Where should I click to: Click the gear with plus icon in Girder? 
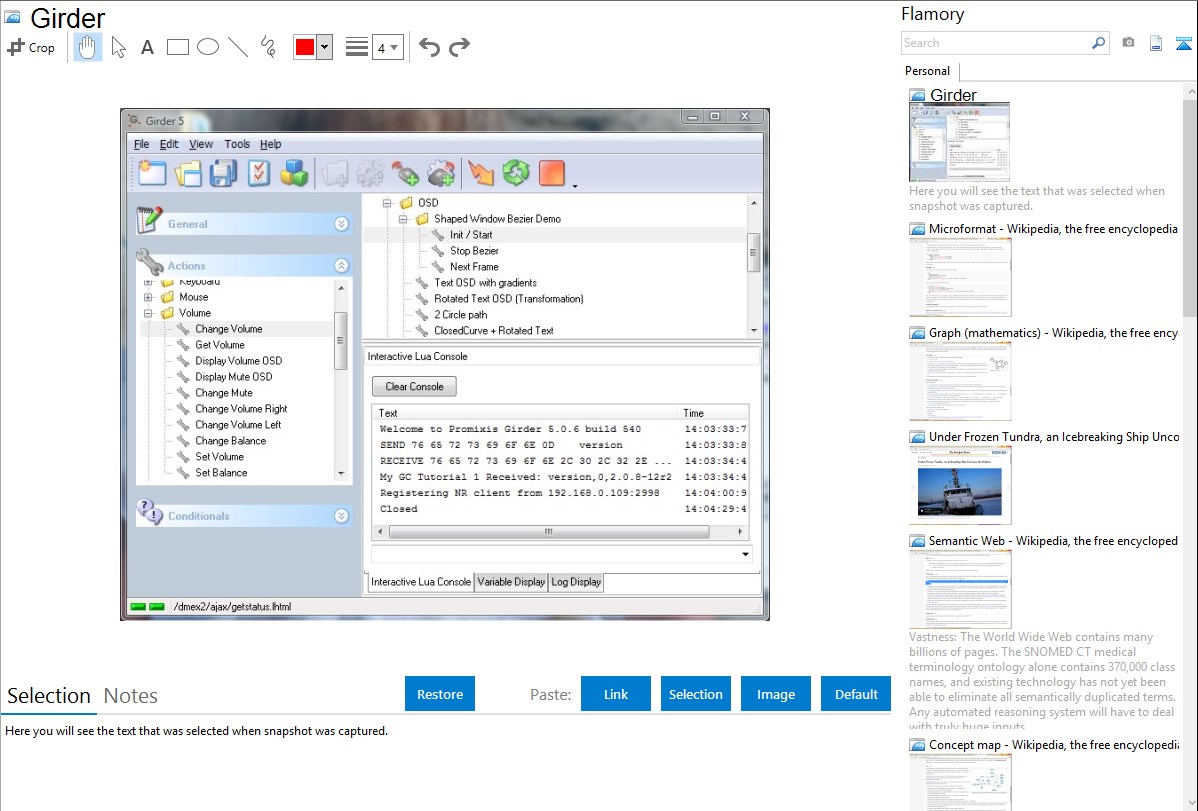(x=441, y=174)
